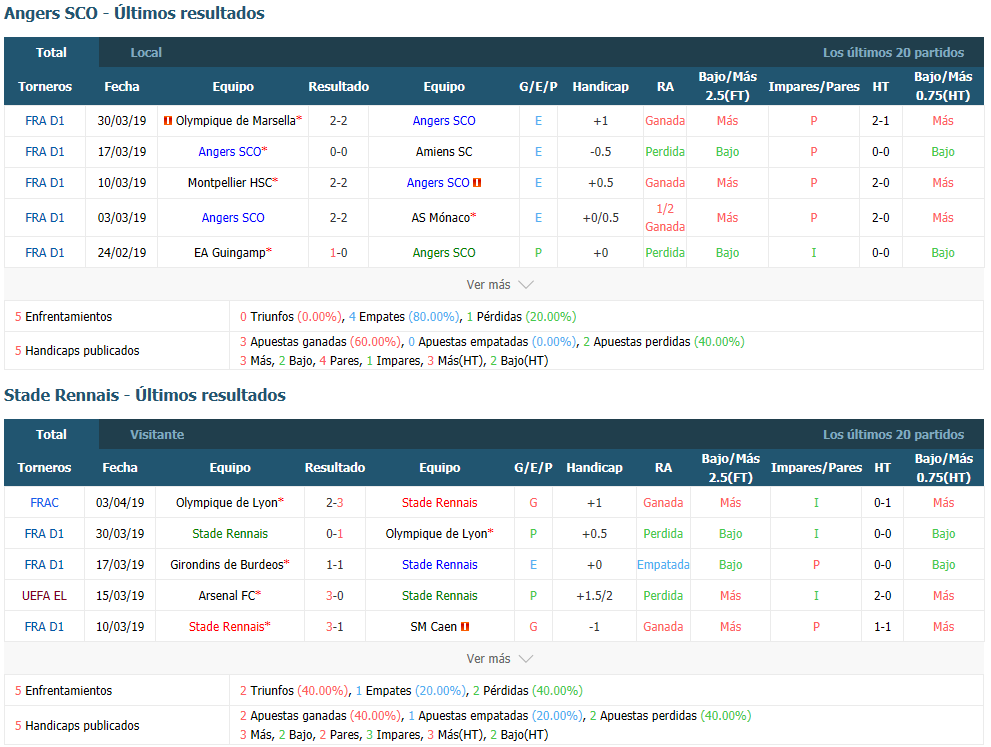Screen dimensions: 991x747
Task: Click the '1/2 Ganada' RA cell
Action: click(x=665, y=217)
